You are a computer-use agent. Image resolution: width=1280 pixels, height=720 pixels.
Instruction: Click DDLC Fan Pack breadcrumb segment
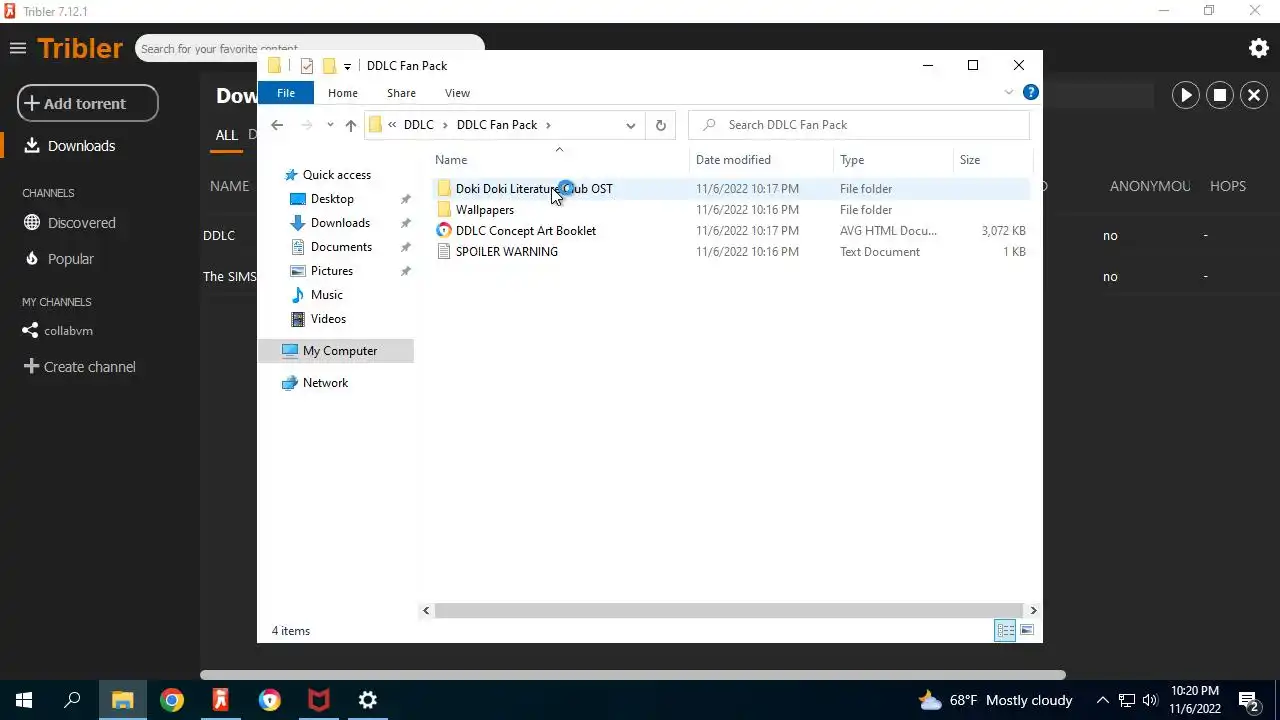[497, 125]
